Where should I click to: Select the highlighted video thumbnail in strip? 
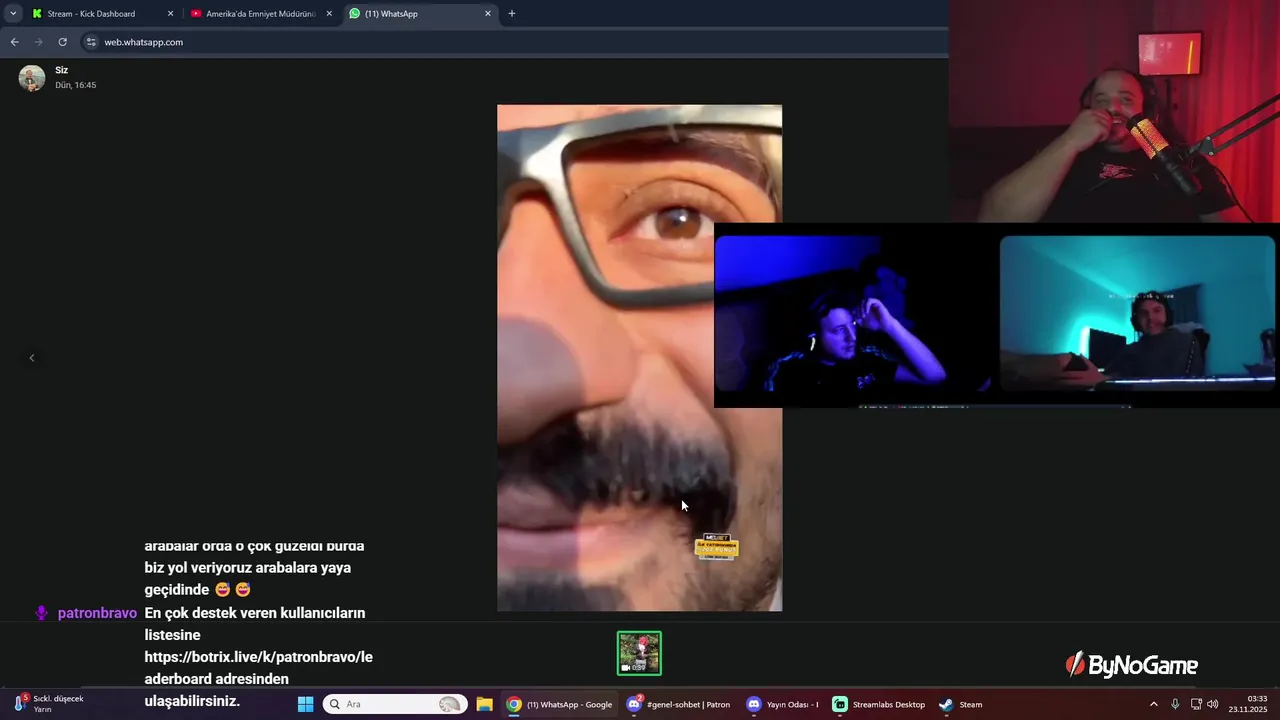point(639,653)
